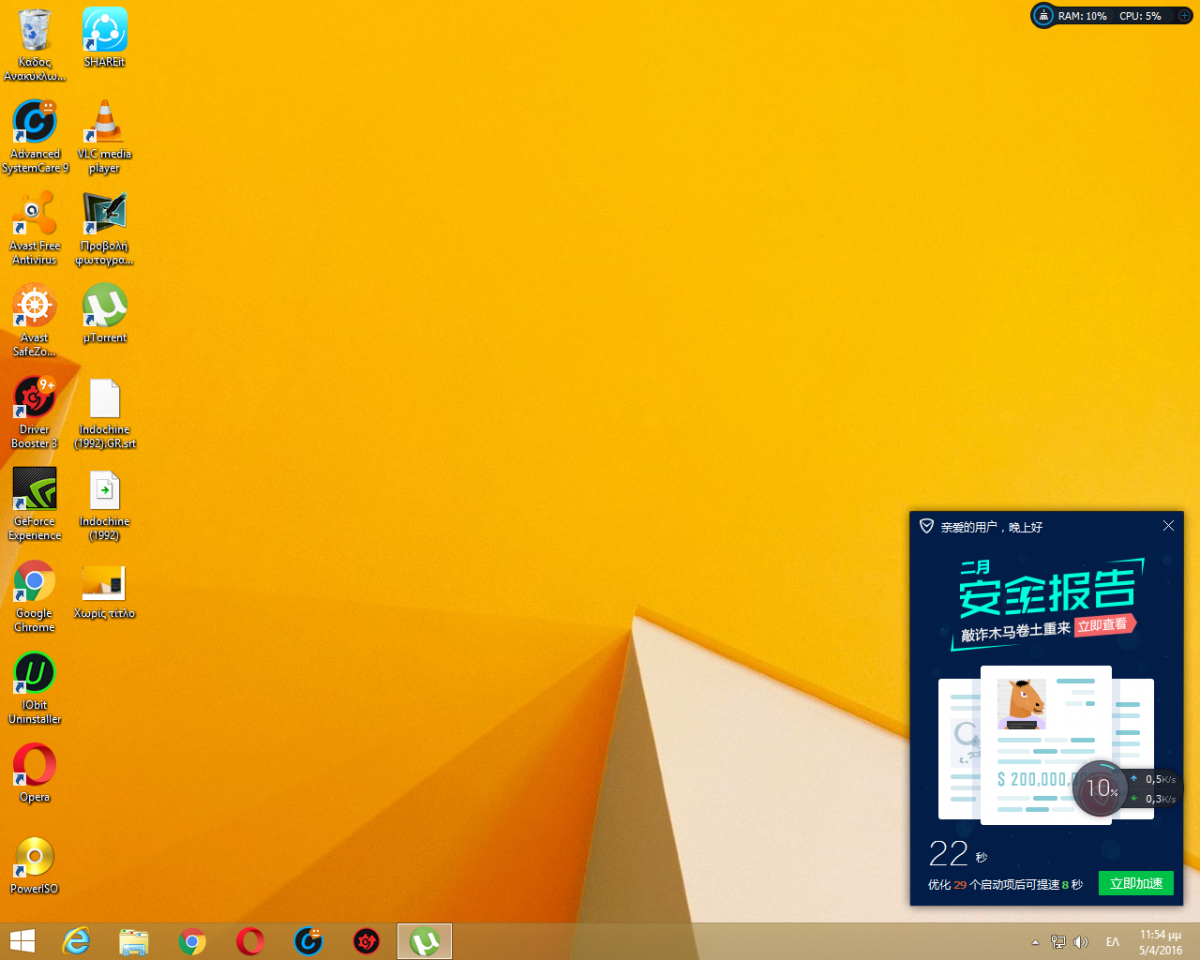Close the Chinese security report popup
Viewport: 1200px width, 960px height.
point(1168,526)
